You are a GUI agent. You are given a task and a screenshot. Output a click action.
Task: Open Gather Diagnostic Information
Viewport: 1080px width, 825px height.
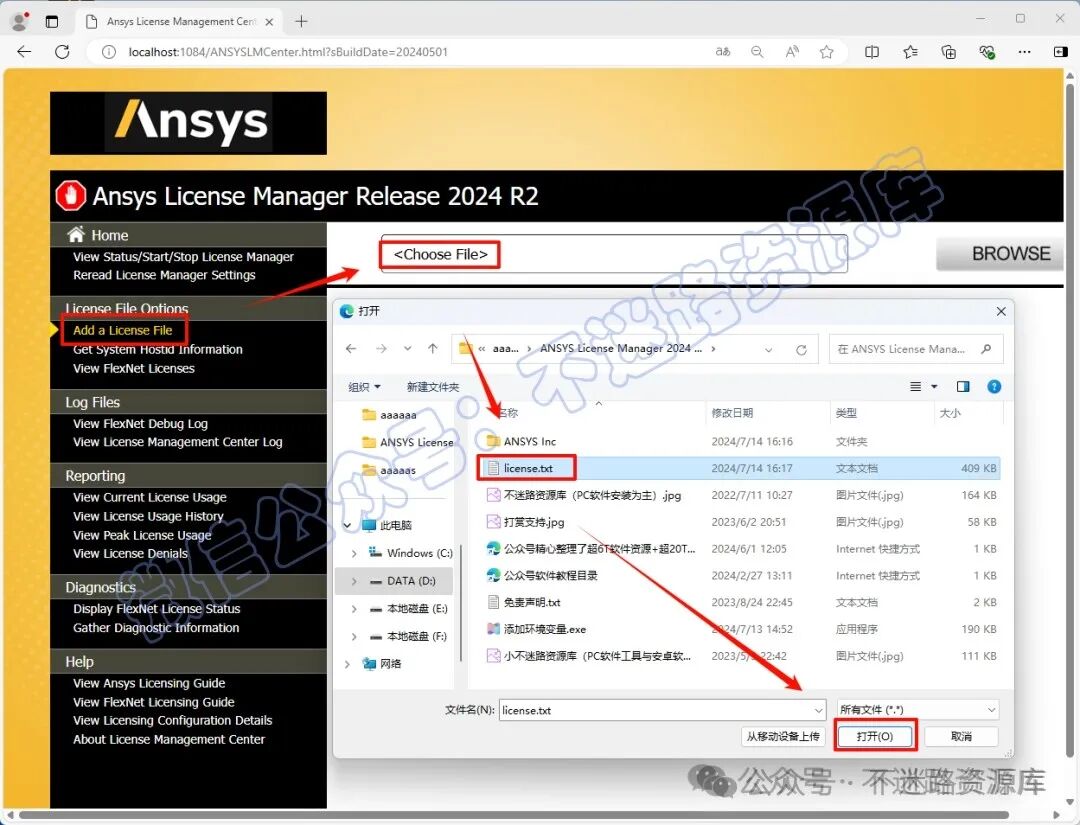tap(156, 627)
